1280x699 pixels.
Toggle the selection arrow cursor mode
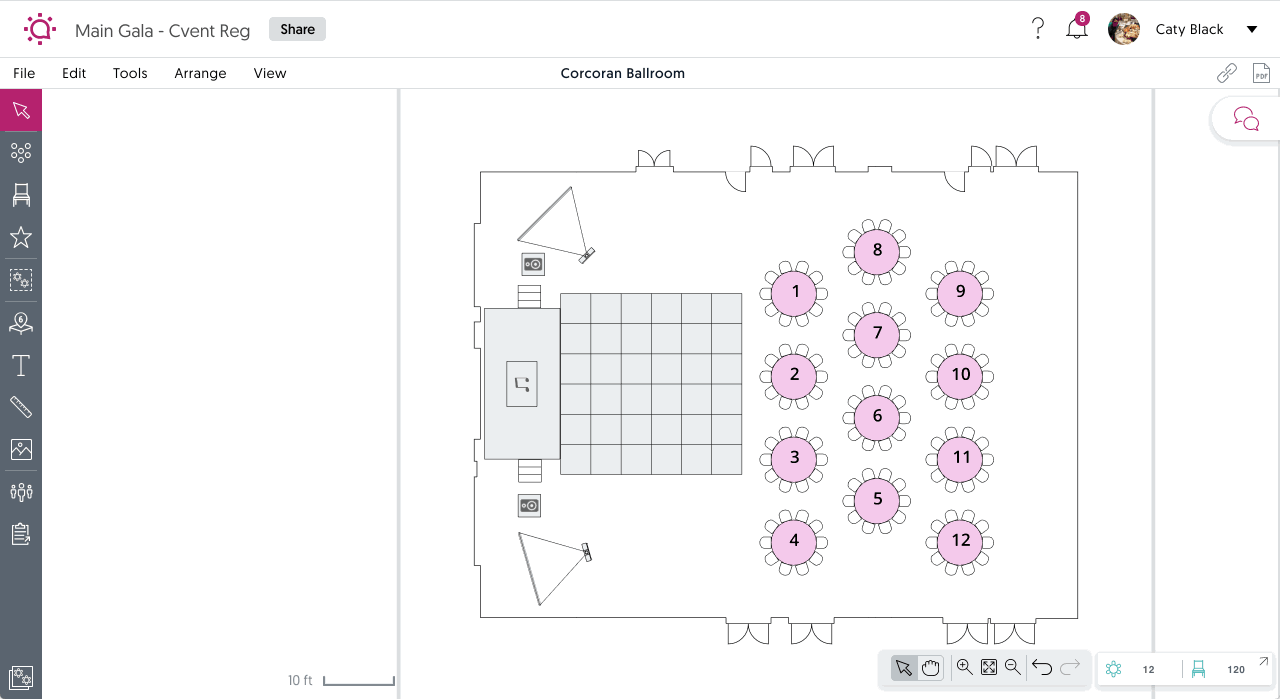coord(904,666)
